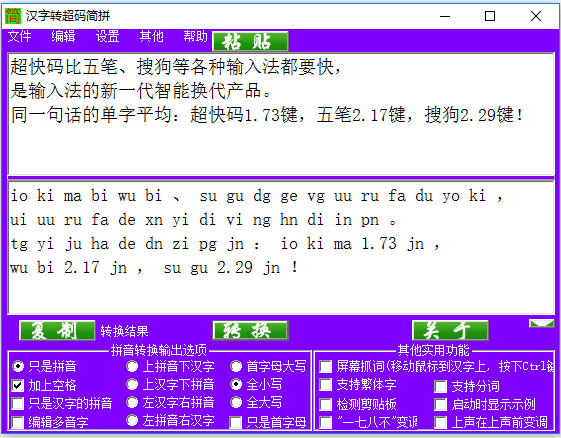
Task: Click inside the pinyin output text area
Action: point(281,248)
